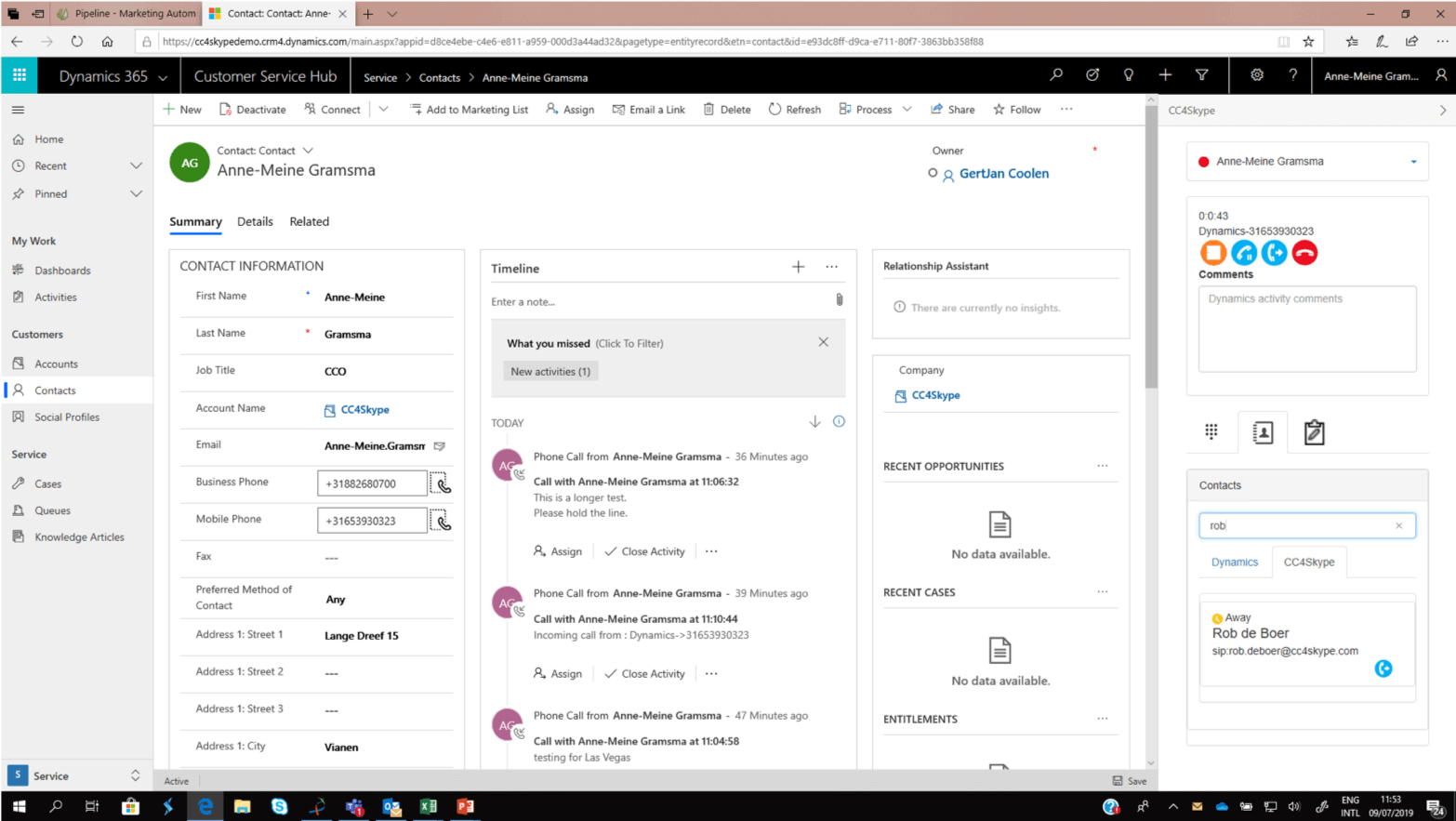The image size is (1456, 821).
Task: Click the quick create plus in the top bar
Action: click(x=1165, y=75)
